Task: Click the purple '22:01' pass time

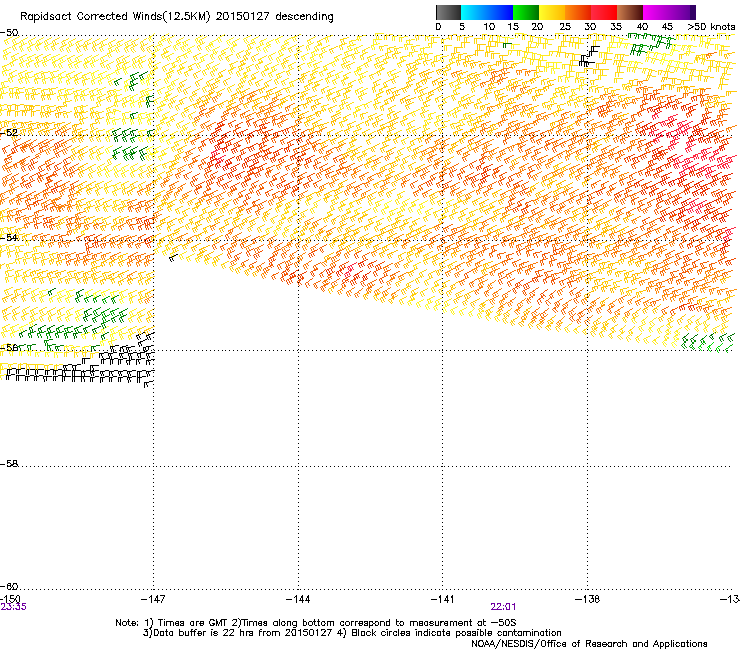Action: [x=503, y=607]
